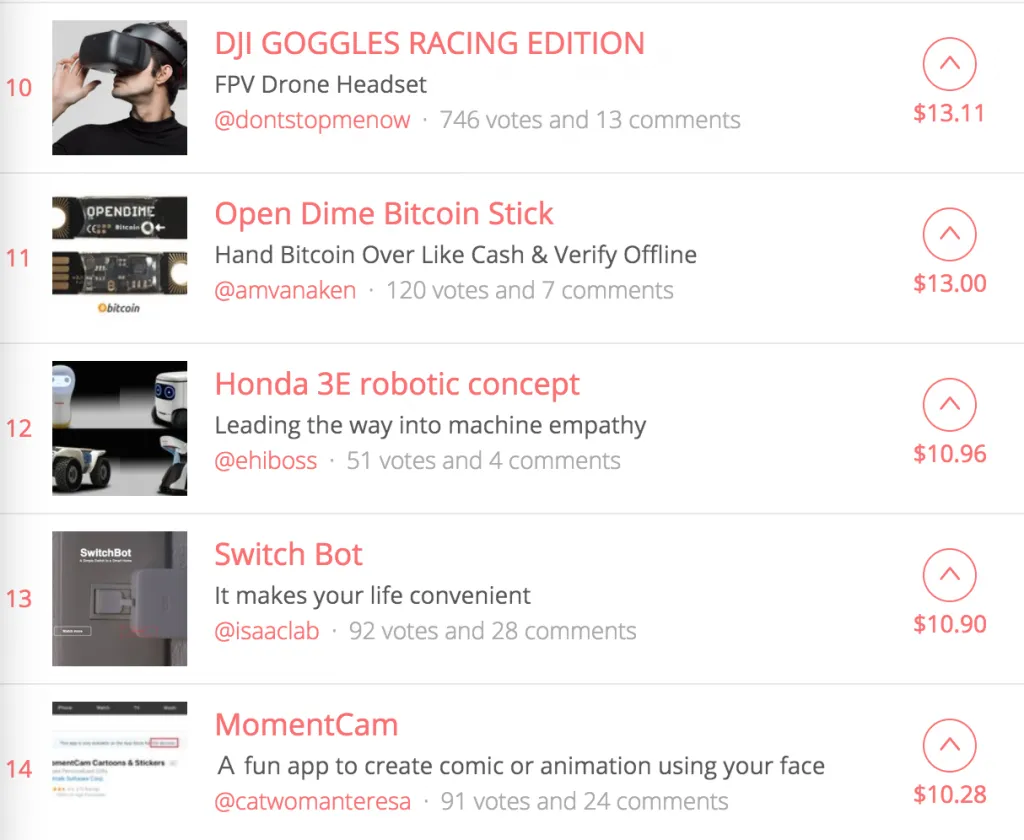Select the DJI goggles headset thumbnail
This screenshot has height=840, width=1024.
[120, 88]
